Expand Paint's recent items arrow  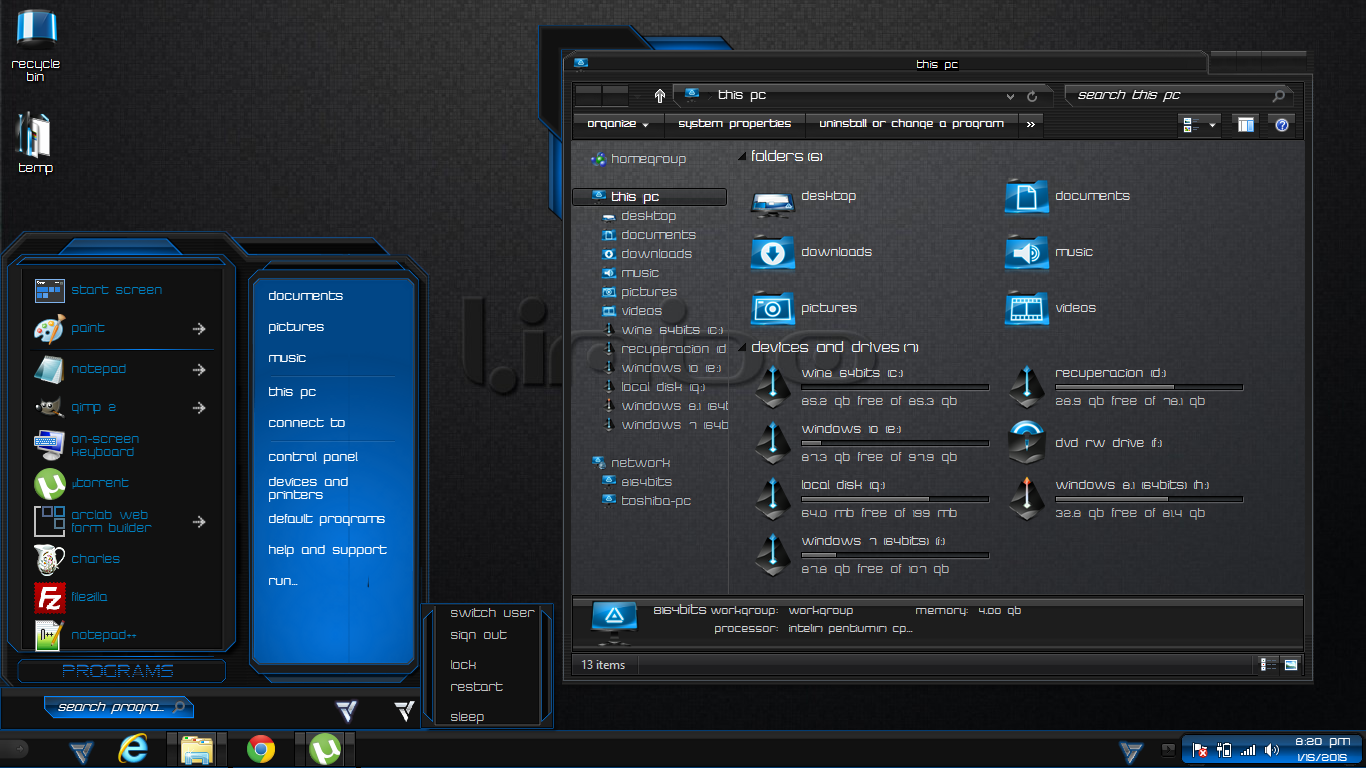200,329
